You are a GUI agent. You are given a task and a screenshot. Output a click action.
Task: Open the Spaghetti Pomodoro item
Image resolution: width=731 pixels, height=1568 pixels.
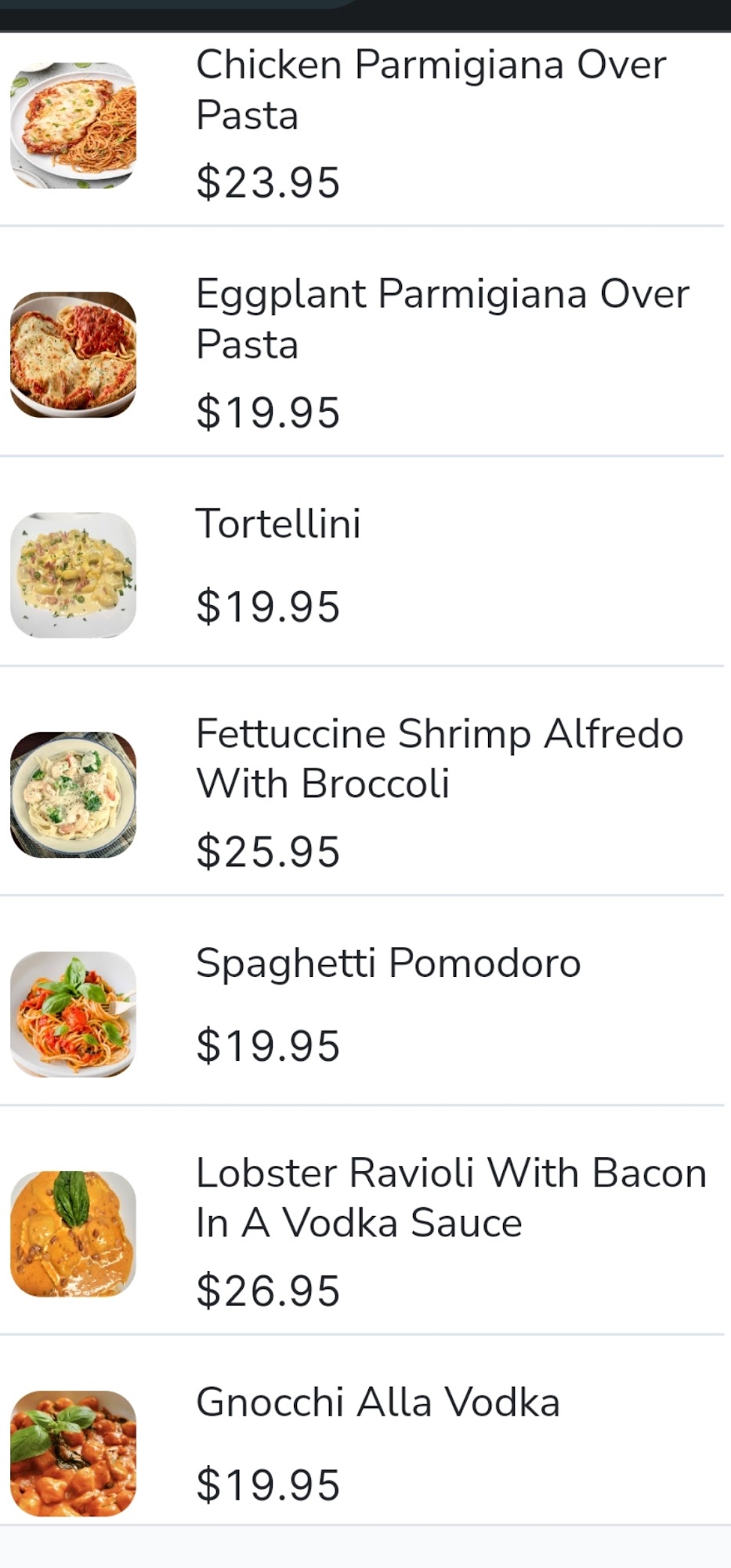[388, 962]
